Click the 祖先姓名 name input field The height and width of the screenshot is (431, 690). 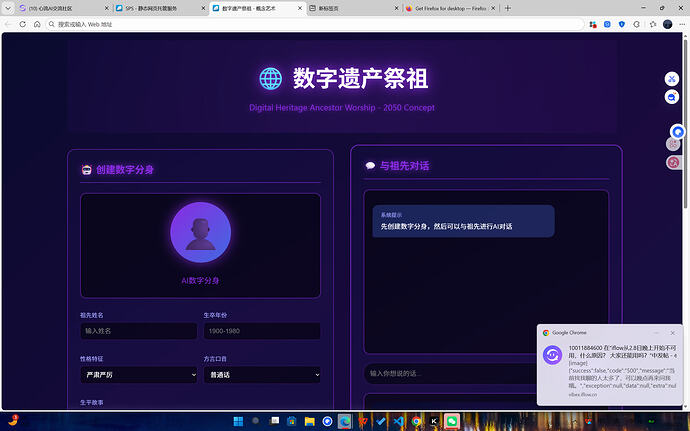pos(138,331)
